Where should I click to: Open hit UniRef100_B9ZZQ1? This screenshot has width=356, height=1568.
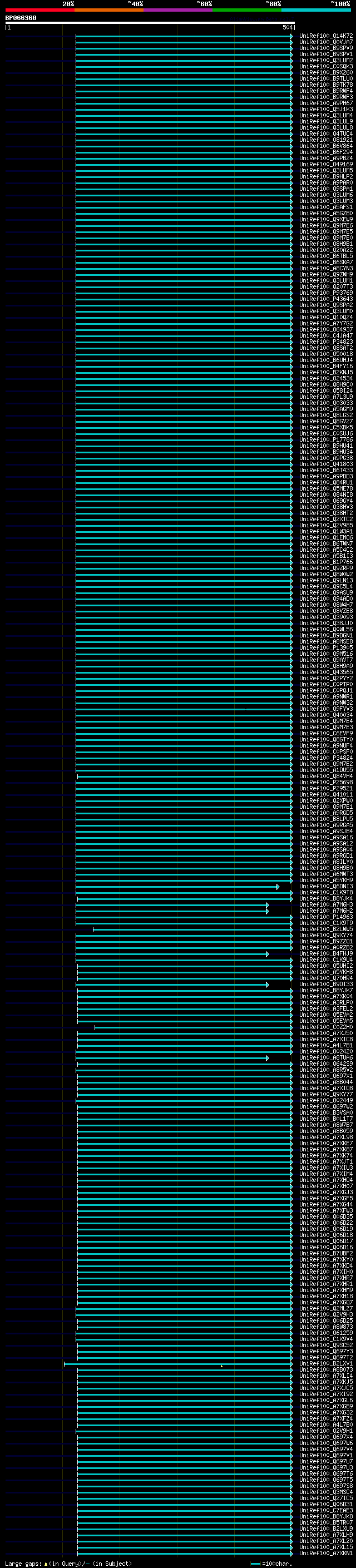point(326,941)
